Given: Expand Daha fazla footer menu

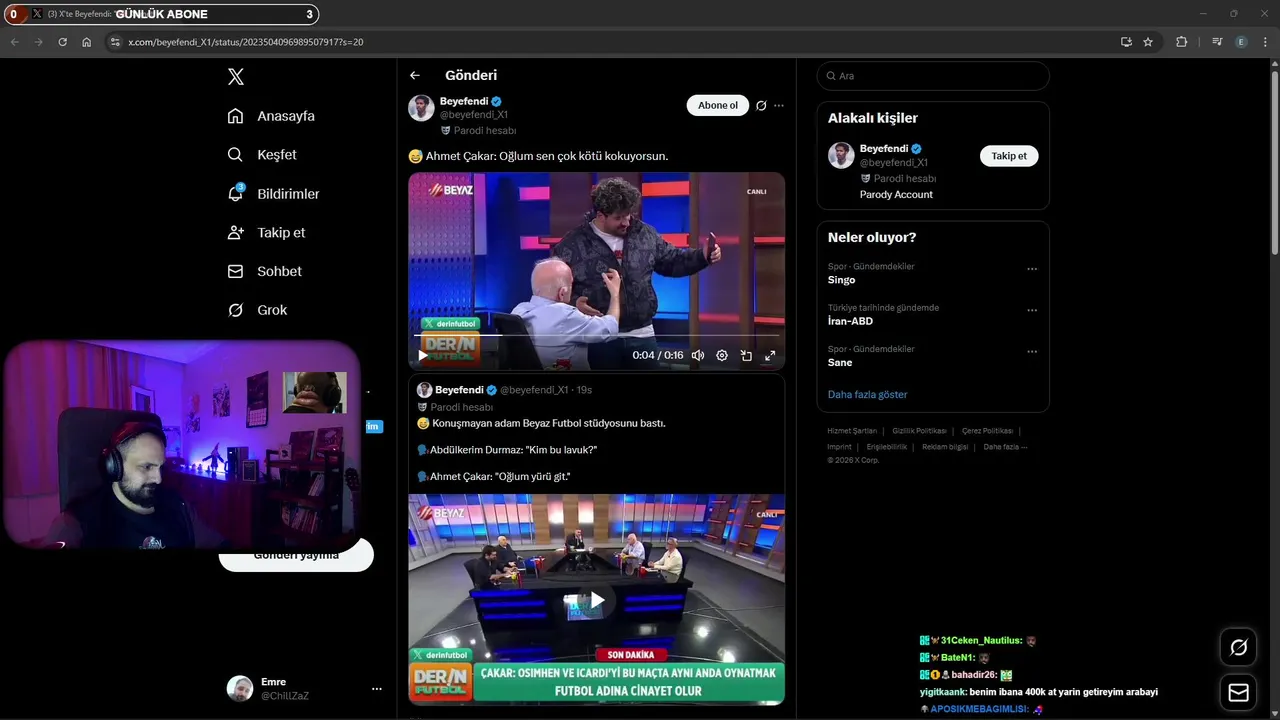Looking at the screenshot, I should (x=1005, y=447).
